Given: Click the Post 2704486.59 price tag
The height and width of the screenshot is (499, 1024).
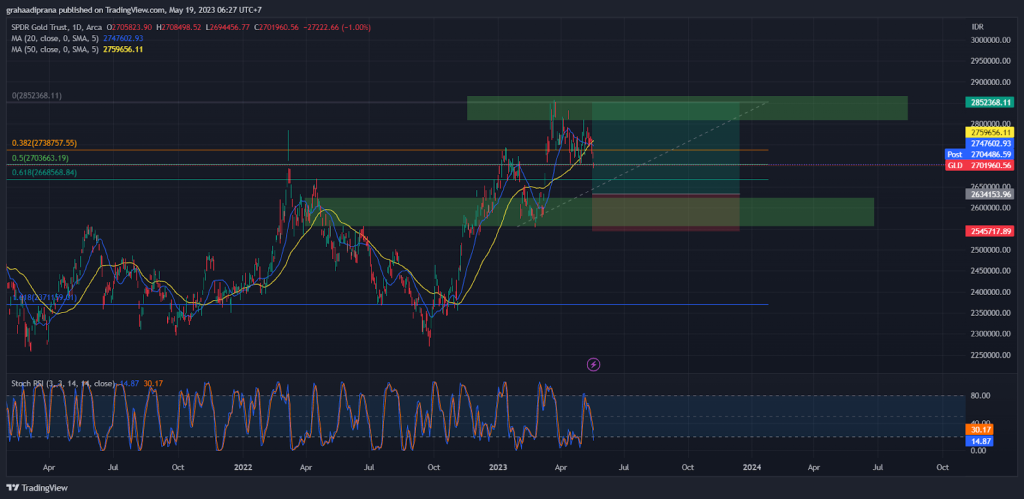Looking at the screenshot, I should (980, 154).
